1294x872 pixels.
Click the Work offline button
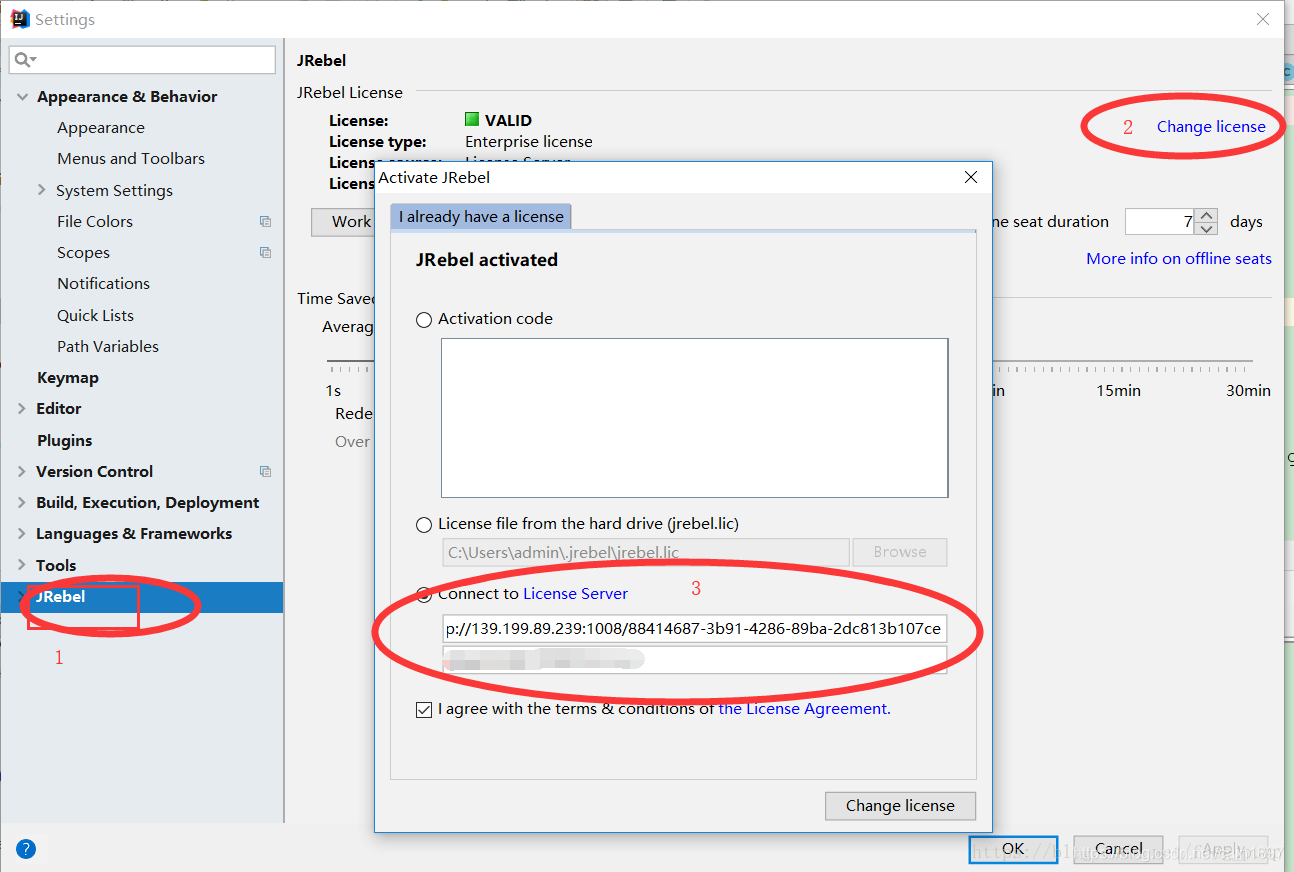click(x=343, y=222)
